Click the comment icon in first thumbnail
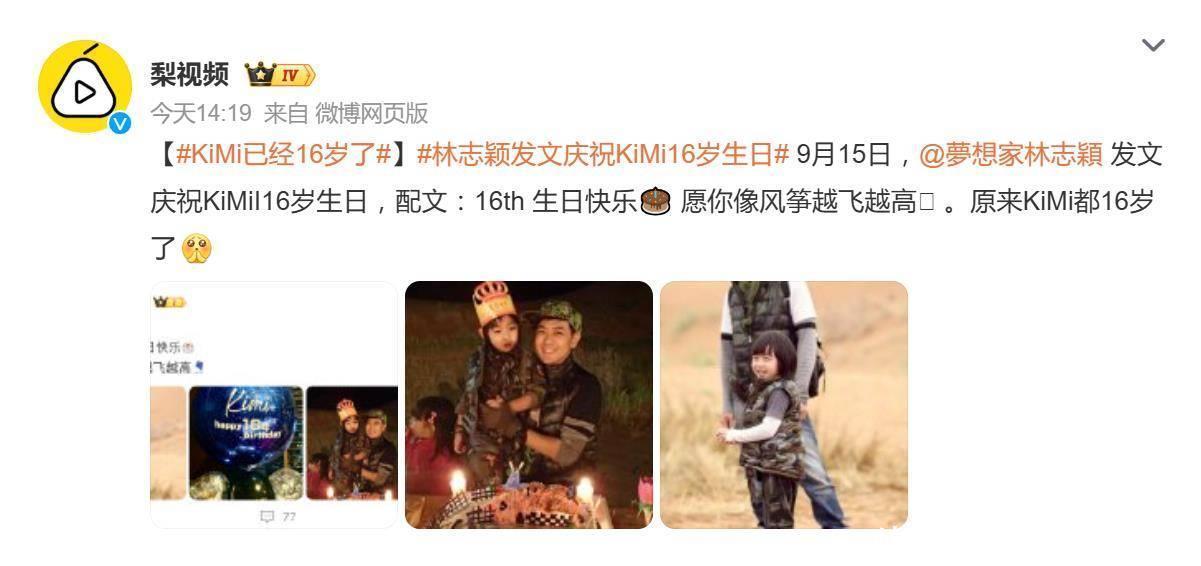 pos(267,517)
